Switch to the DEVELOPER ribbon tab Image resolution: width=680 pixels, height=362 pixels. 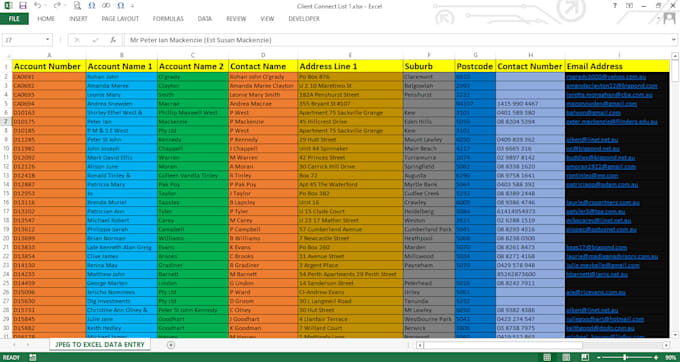(304, 19)
